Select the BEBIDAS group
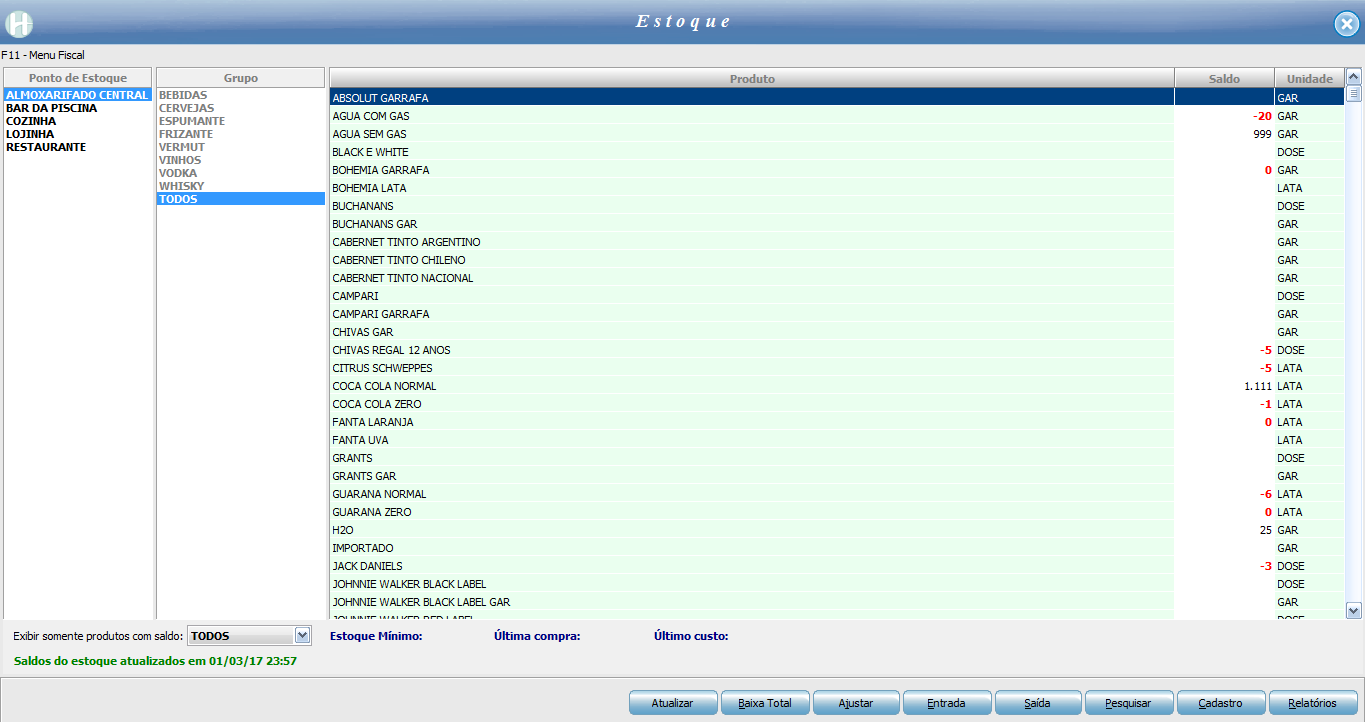Image resolution: width=1365 pixels, height=722 pixels. pos(241,95)
